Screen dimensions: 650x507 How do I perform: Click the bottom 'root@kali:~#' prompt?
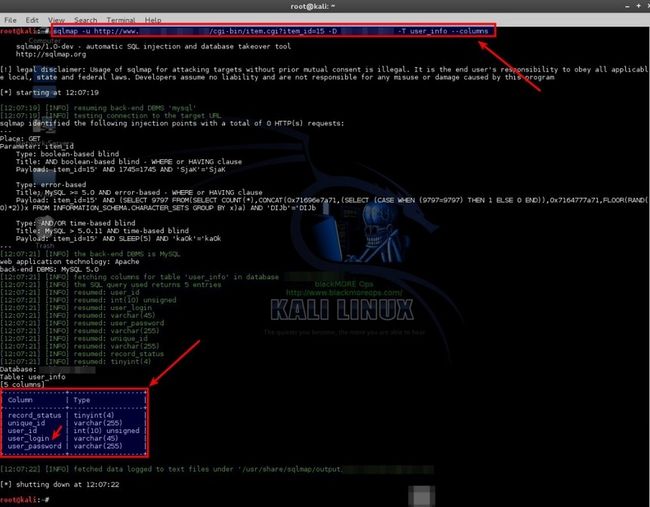pyautogui.click(x=24, y=500)
